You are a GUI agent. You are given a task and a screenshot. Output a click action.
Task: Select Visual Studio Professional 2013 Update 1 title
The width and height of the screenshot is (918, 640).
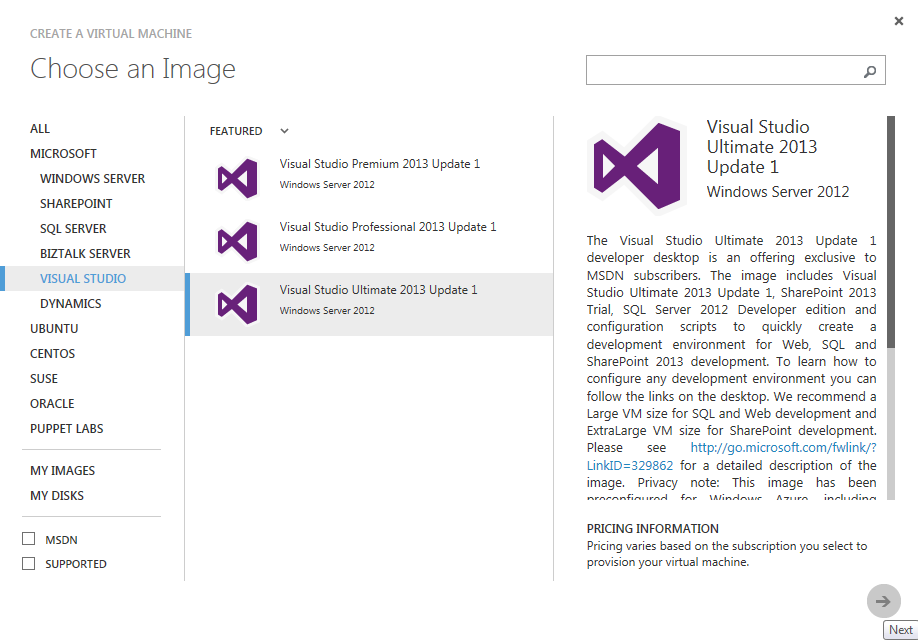(388, 227)
